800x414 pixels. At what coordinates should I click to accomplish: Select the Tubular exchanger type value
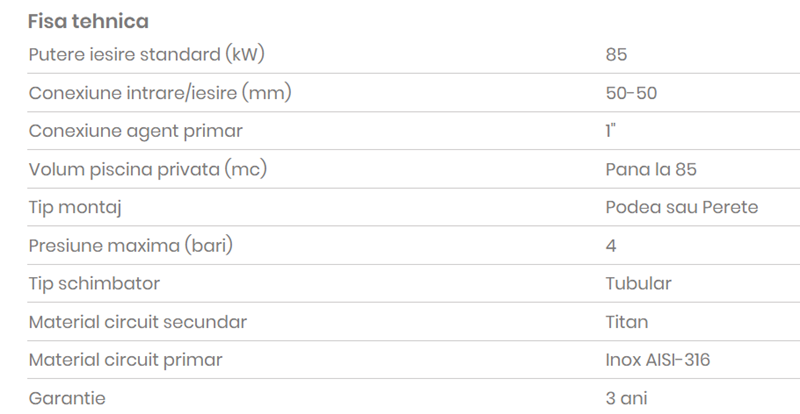pyautogui.click(x=638, y=283)
